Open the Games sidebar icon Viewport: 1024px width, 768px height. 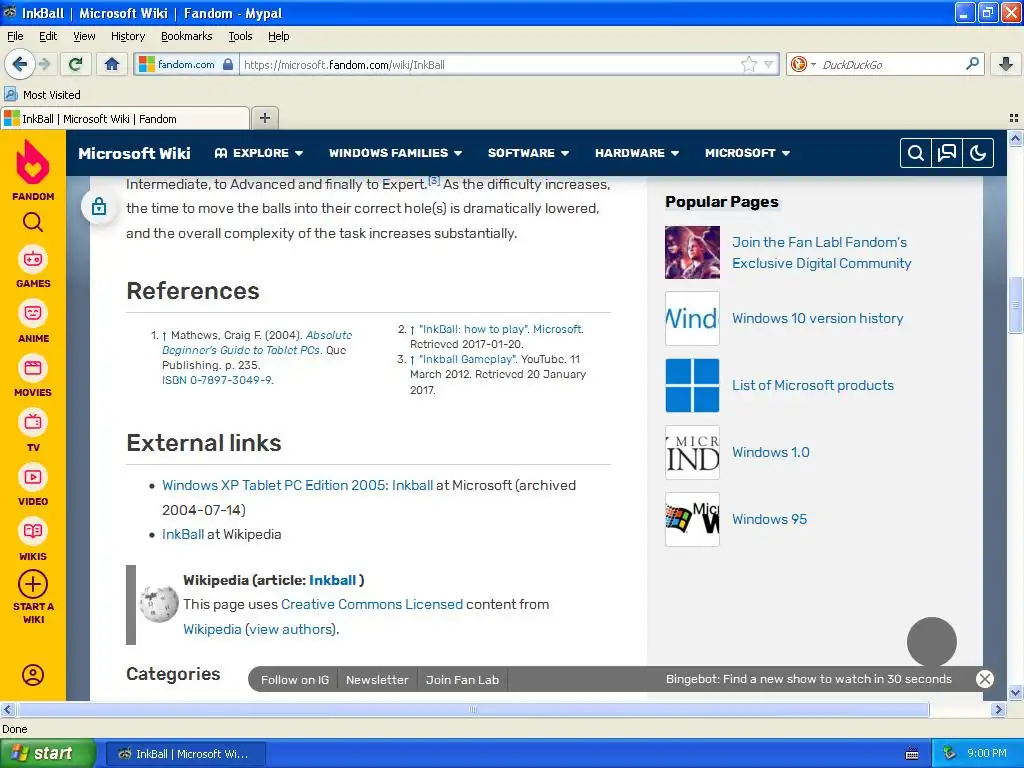tap(33, 259)
